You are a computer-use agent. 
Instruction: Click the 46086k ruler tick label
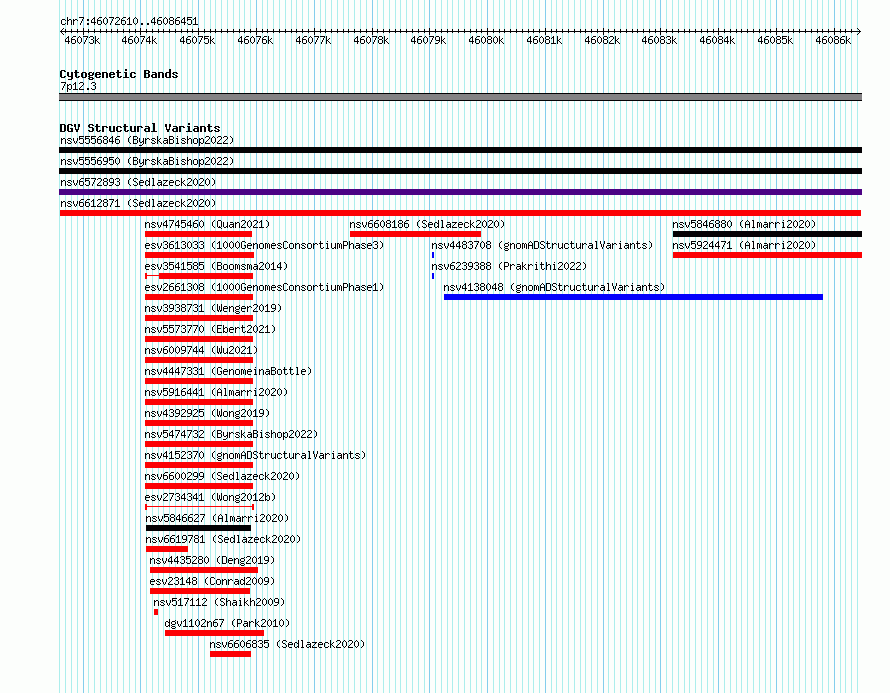833,40
